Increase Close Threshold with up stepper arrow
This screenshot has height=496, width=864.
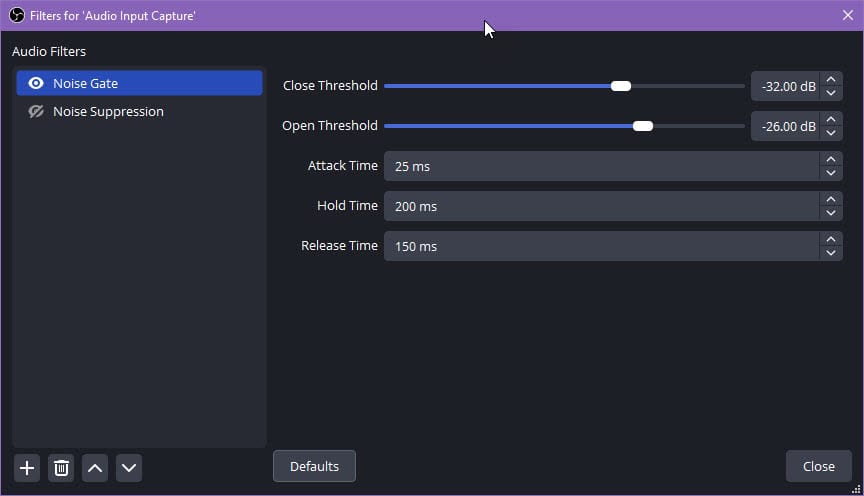point(831,79)
